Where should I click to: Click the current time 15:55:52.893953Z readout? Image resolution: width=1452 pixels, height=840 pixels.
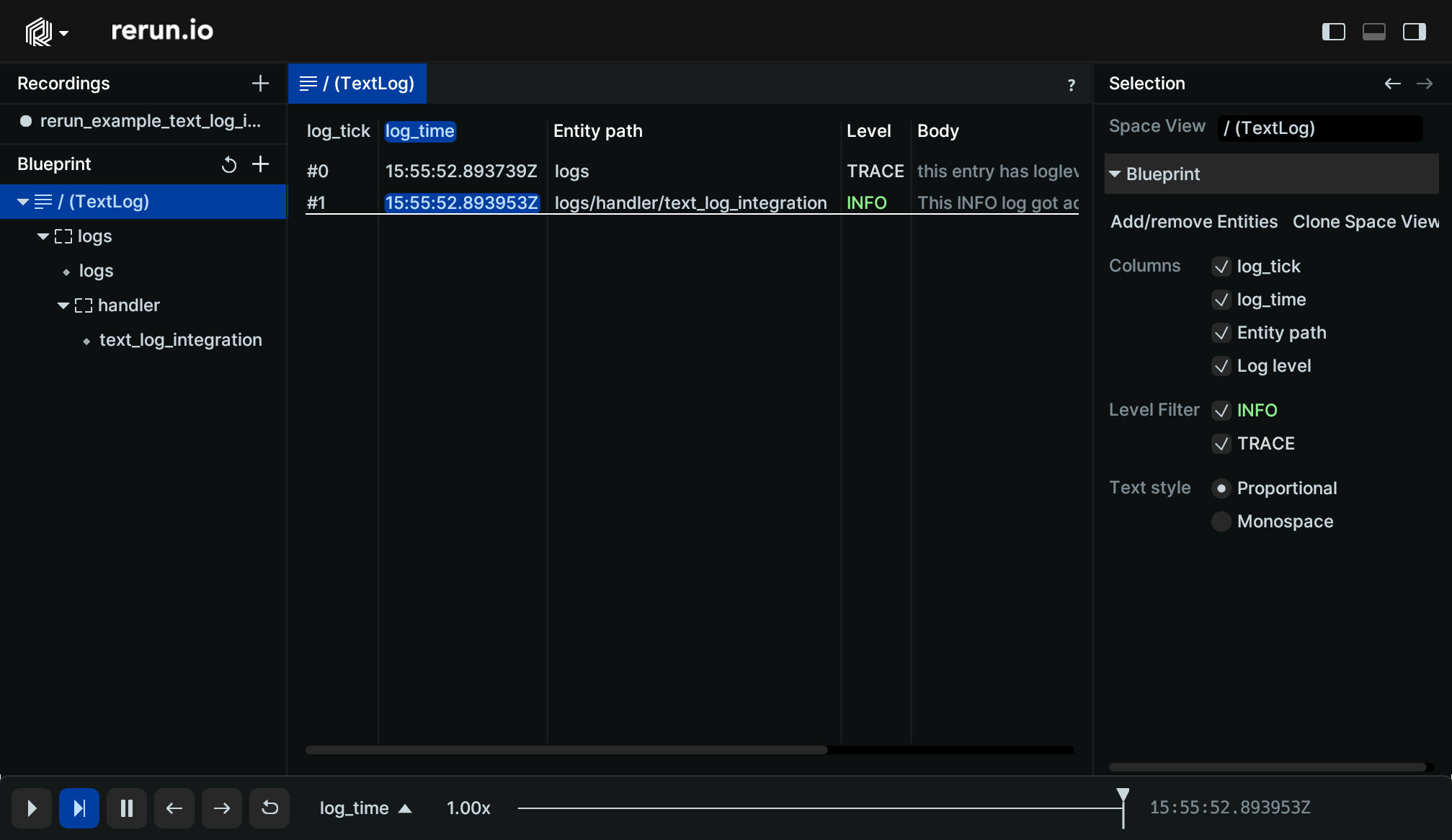pos(1230,808)
